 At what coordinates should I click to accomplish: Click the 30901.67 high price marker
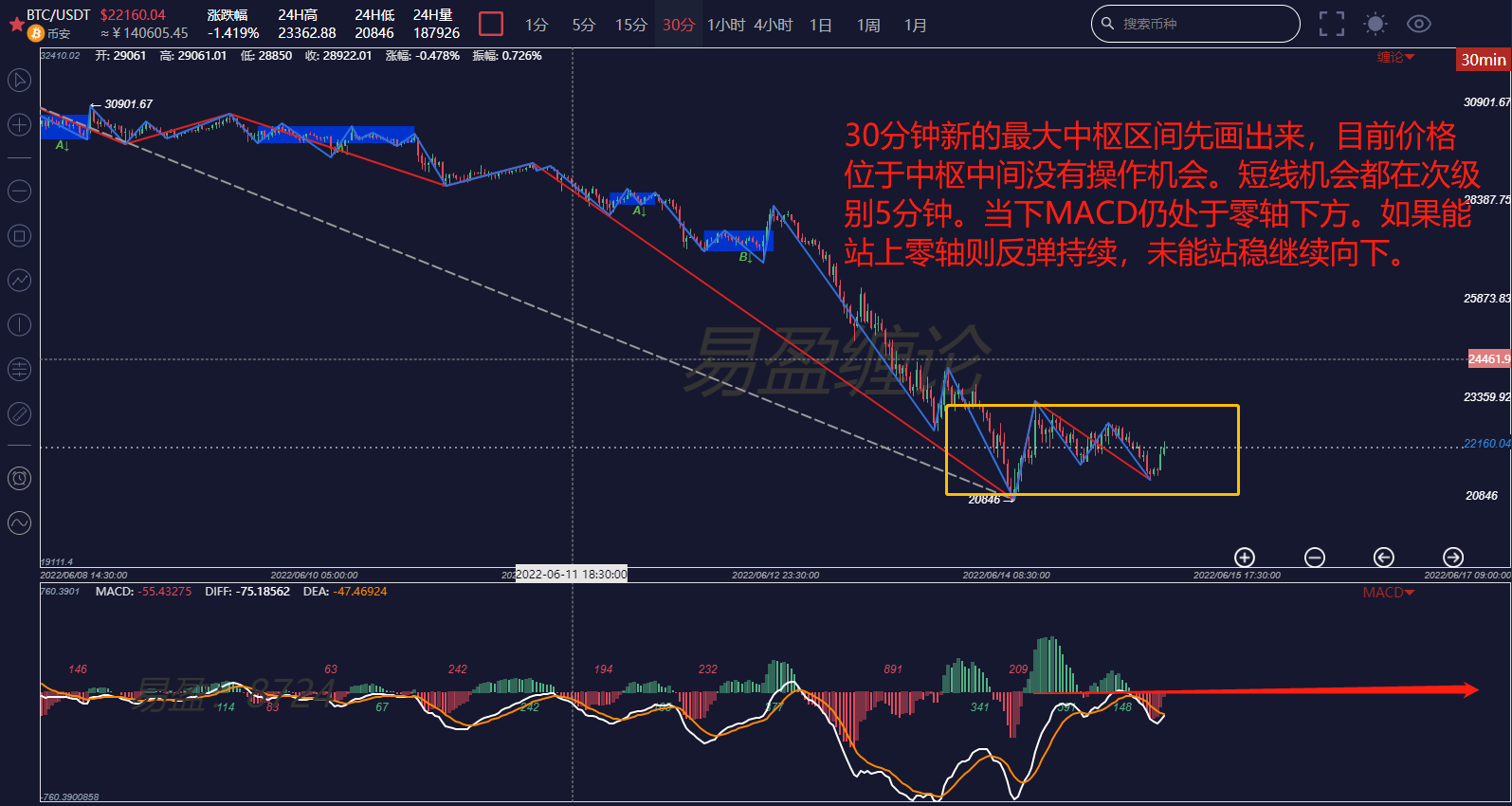click(x=128, y=104)
